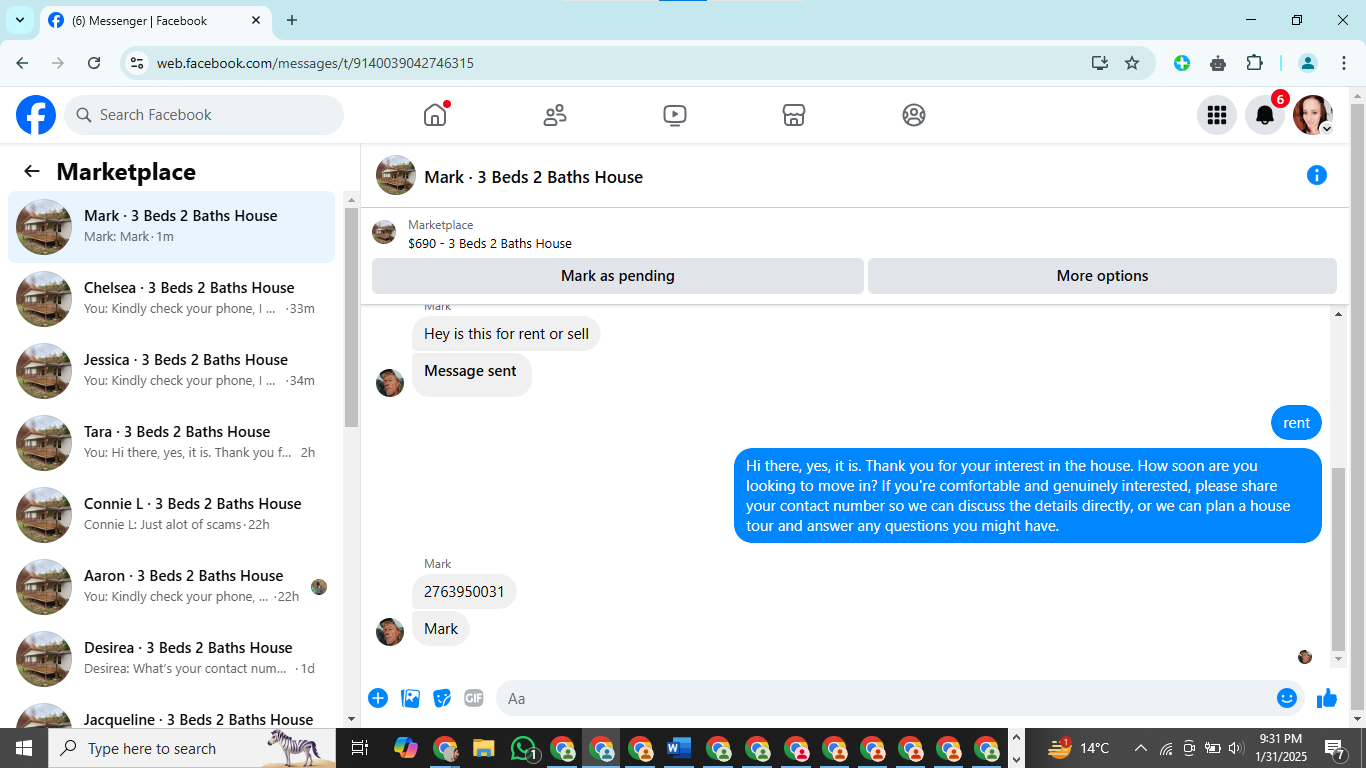Close the Messenger | Facebook tab

256,20
